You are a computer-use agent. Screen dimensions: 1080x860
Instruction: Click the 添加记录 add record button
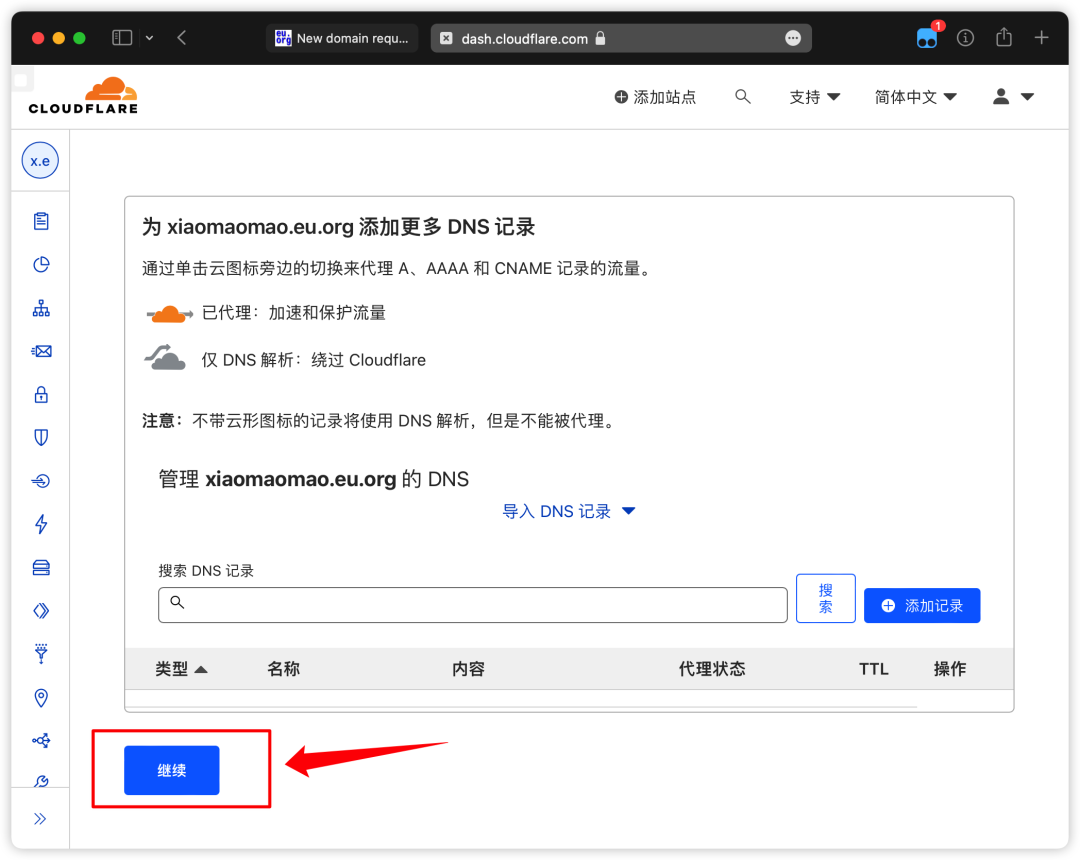click(x=922, y=605)
